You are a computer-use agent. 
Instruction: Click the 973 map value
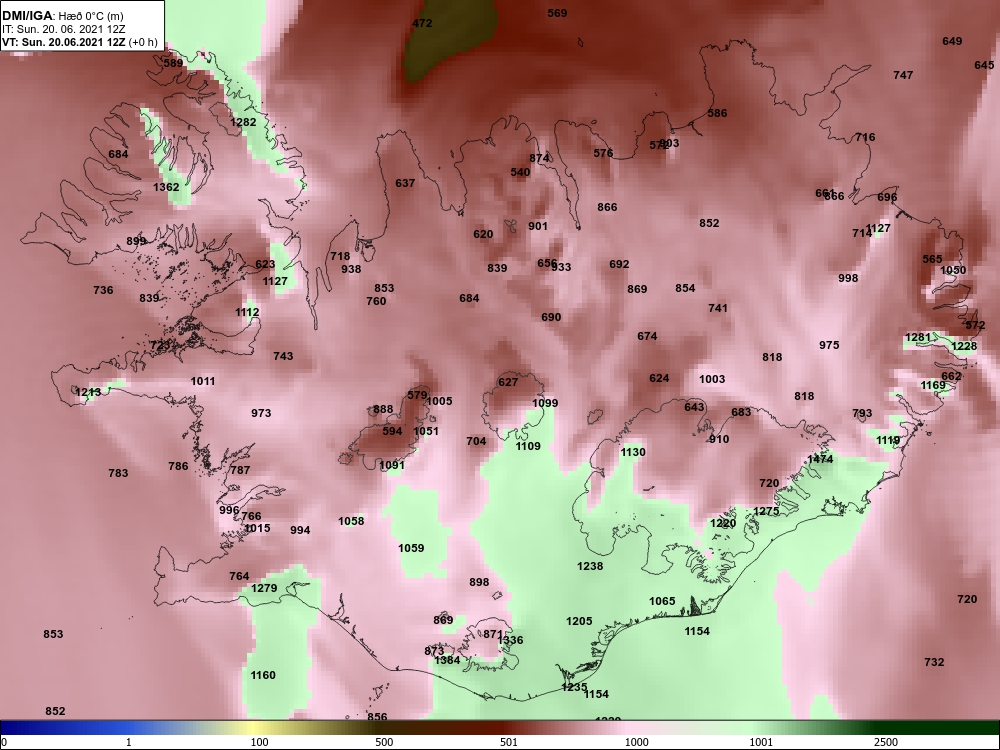pyautogui.click(x=261, y=413)
